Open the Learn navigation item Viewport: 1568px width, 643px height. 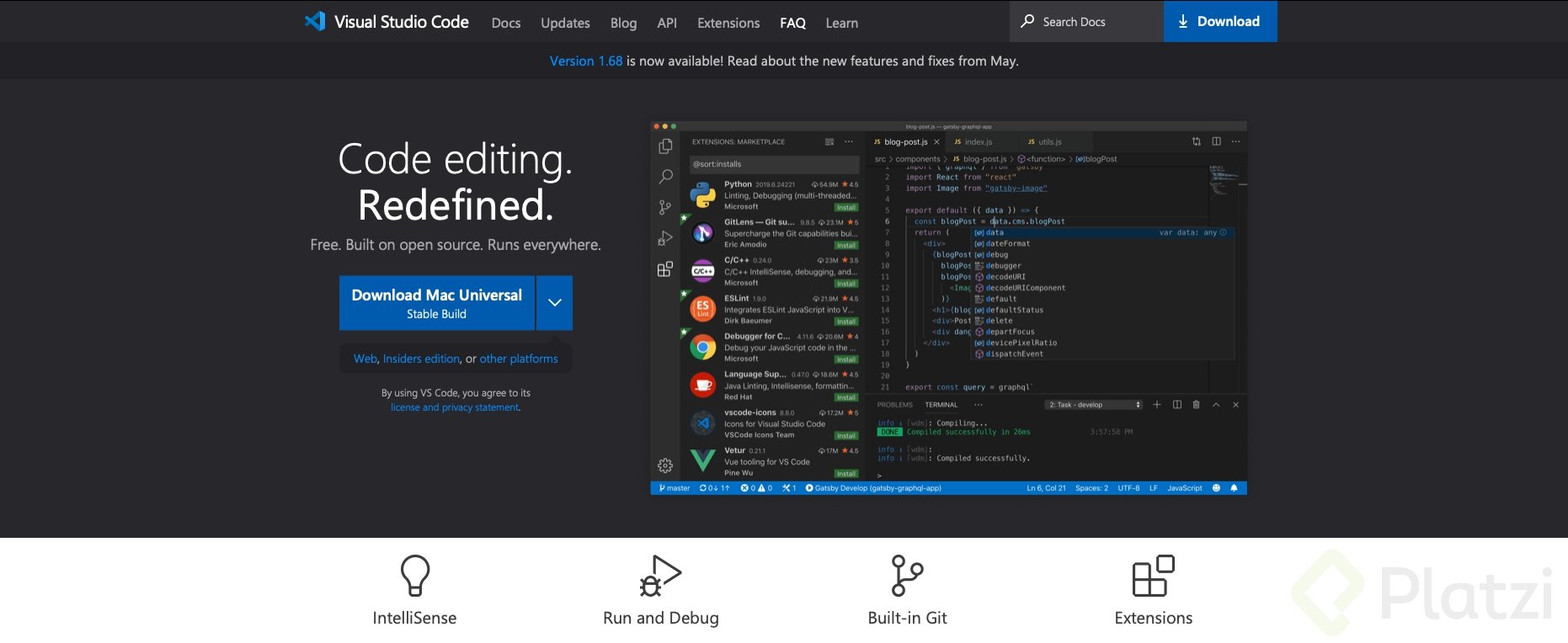point(841,23)
